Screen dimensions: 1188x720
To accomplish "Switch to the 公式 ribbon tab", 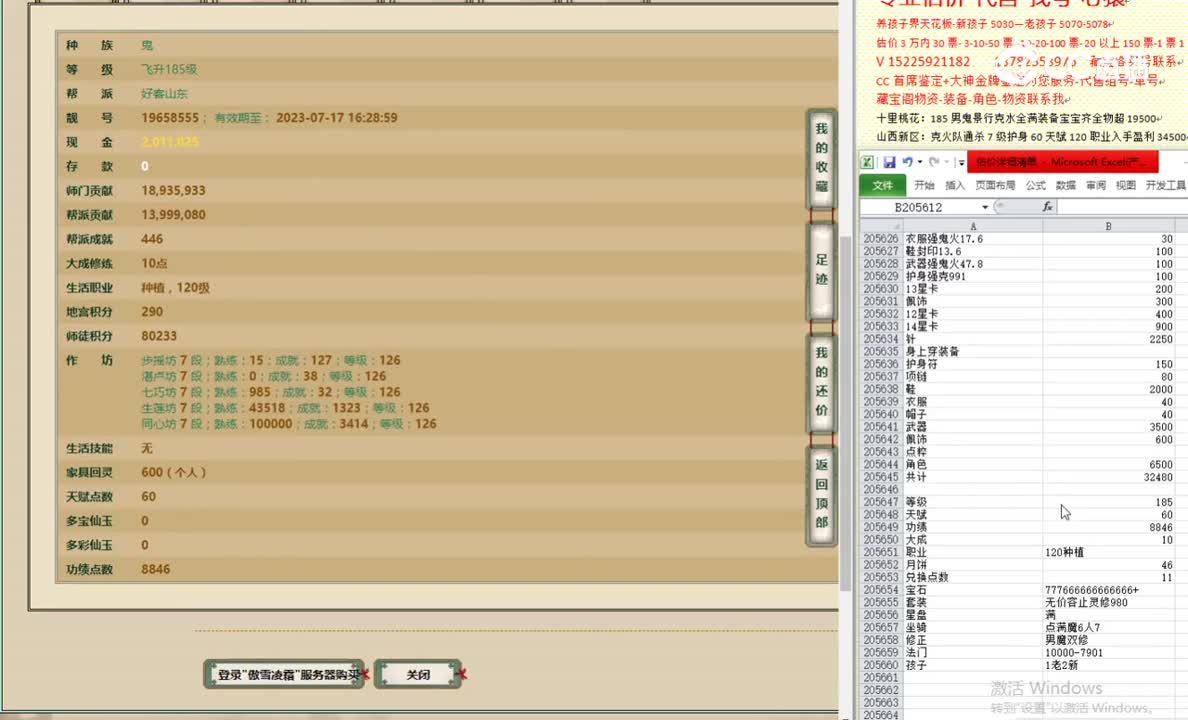I will point(1036,185).
